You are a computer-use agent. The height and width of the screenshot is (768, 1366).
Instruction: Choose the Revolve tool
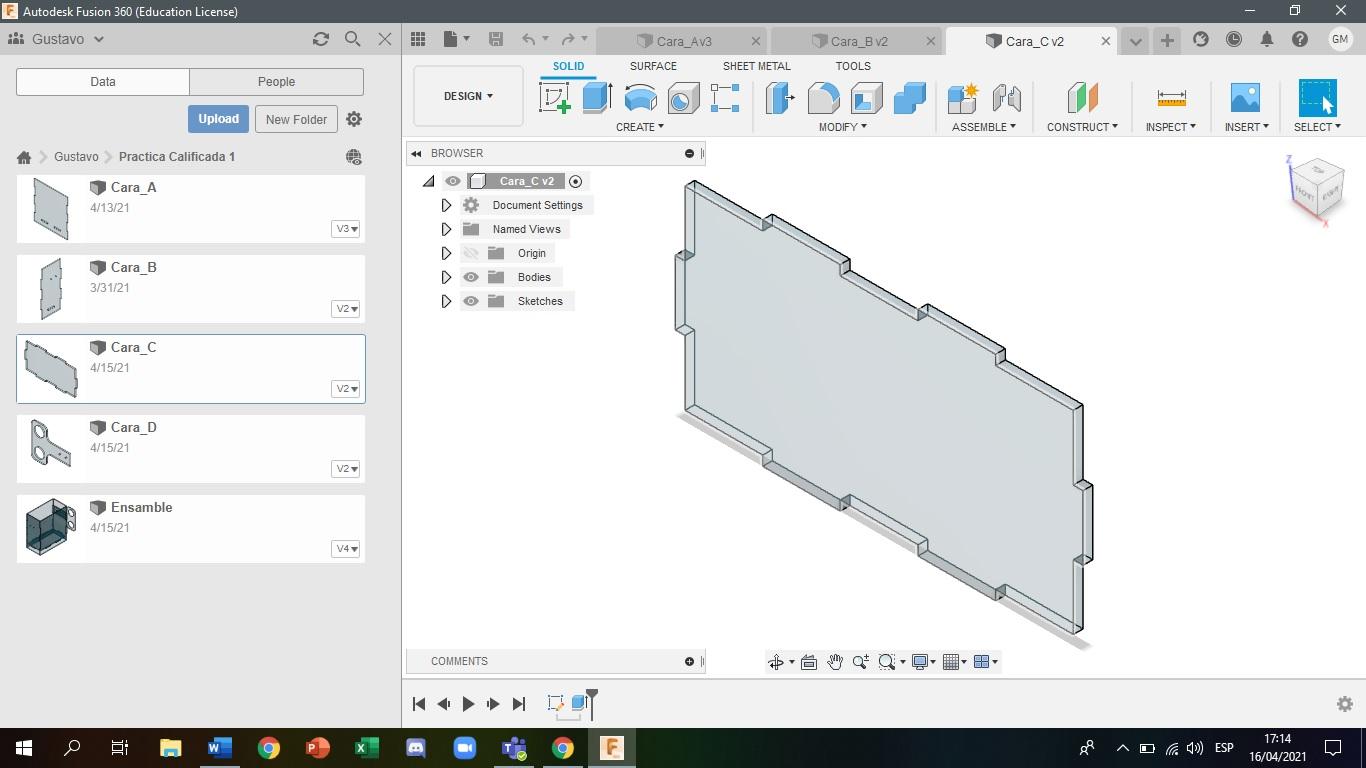[640, 98]
